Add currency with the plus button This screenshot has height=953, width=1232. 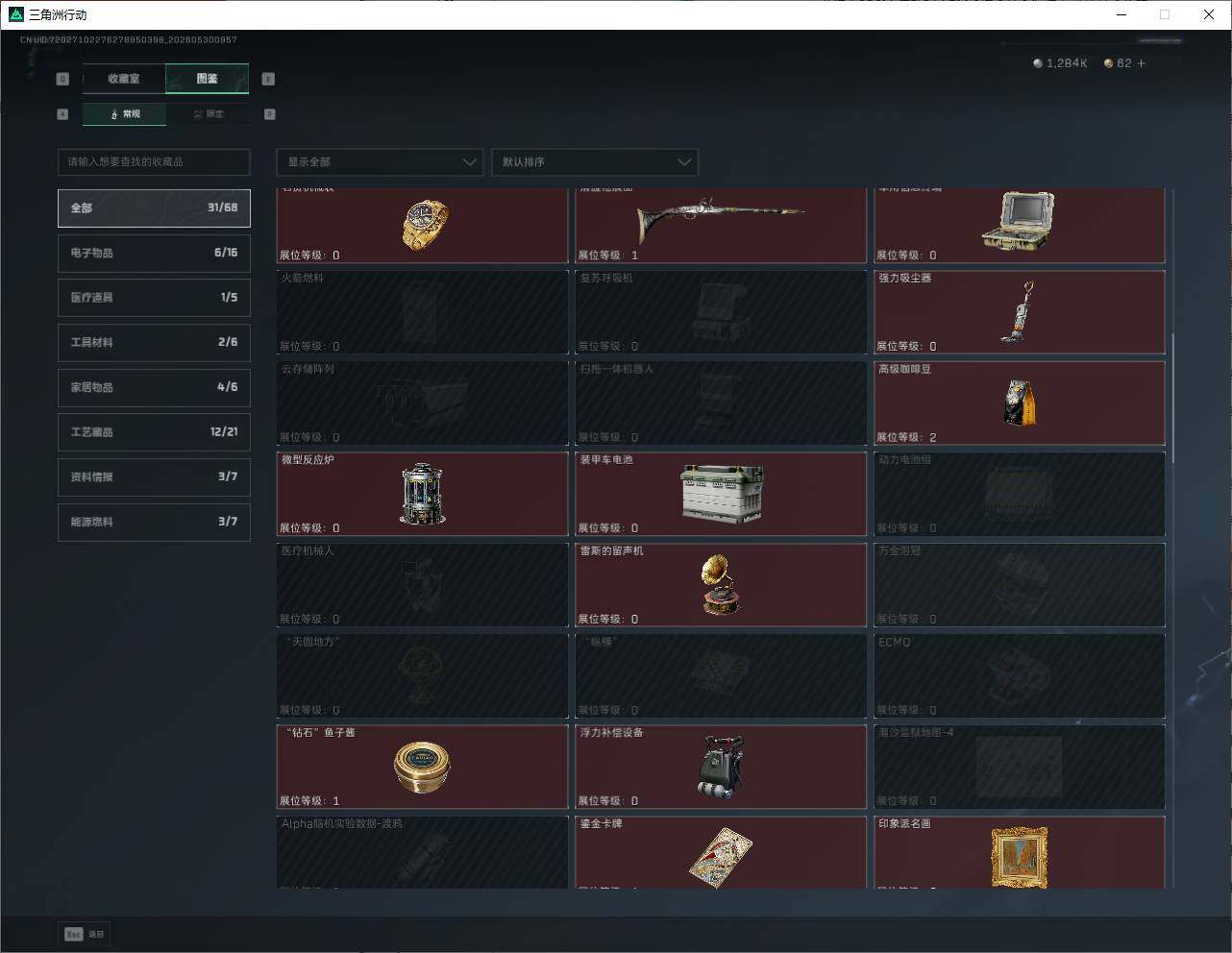click(1142, 63)
